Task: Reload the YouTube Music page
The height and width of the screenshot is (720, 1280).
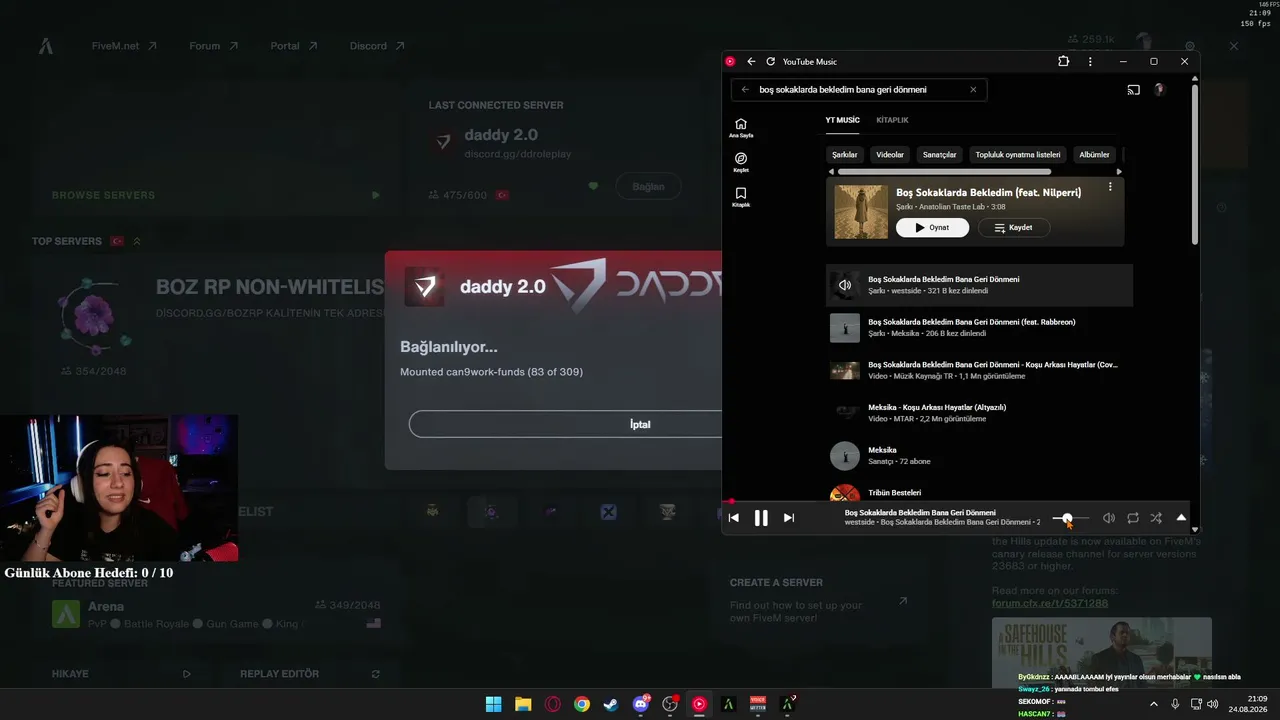Action: 770,62
